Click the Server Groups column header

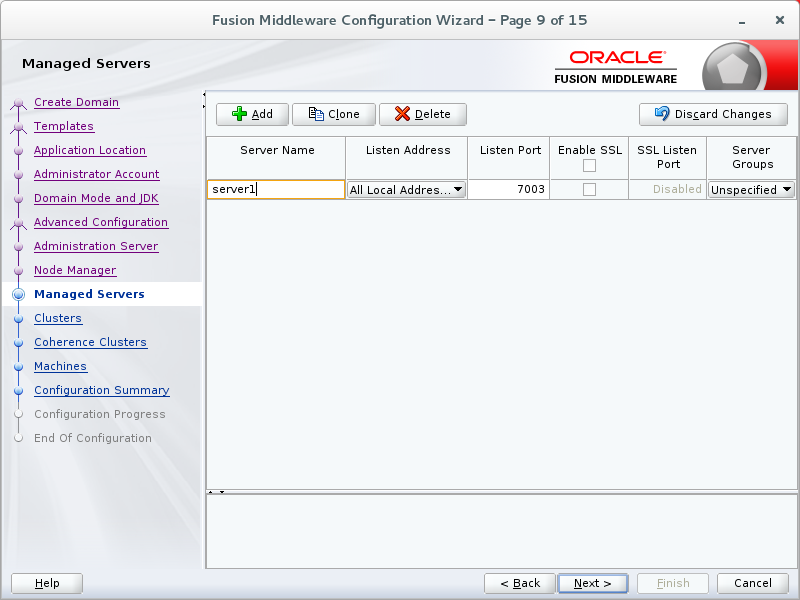(752, 158)
